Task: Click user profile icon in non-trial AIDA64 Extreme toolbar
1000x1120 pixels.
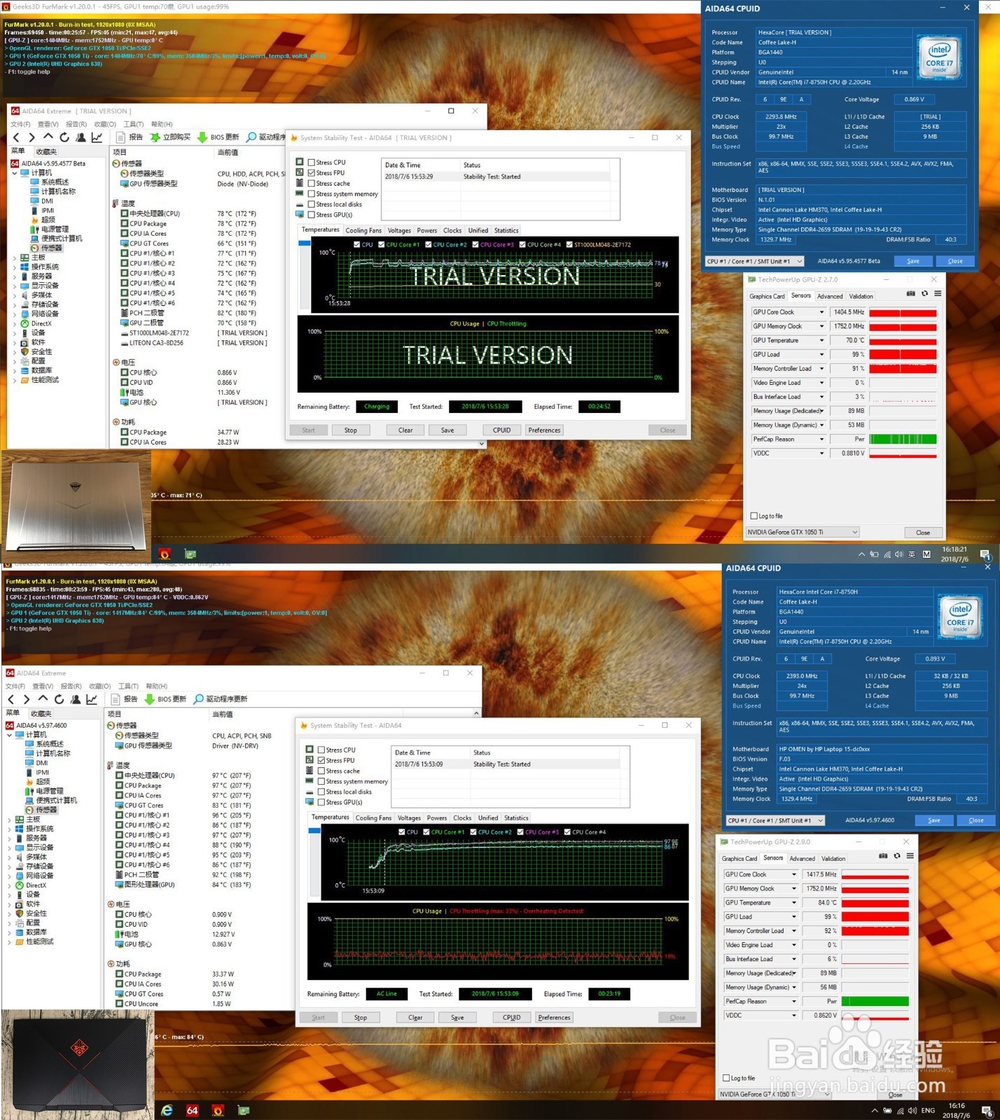Action: 76,699
